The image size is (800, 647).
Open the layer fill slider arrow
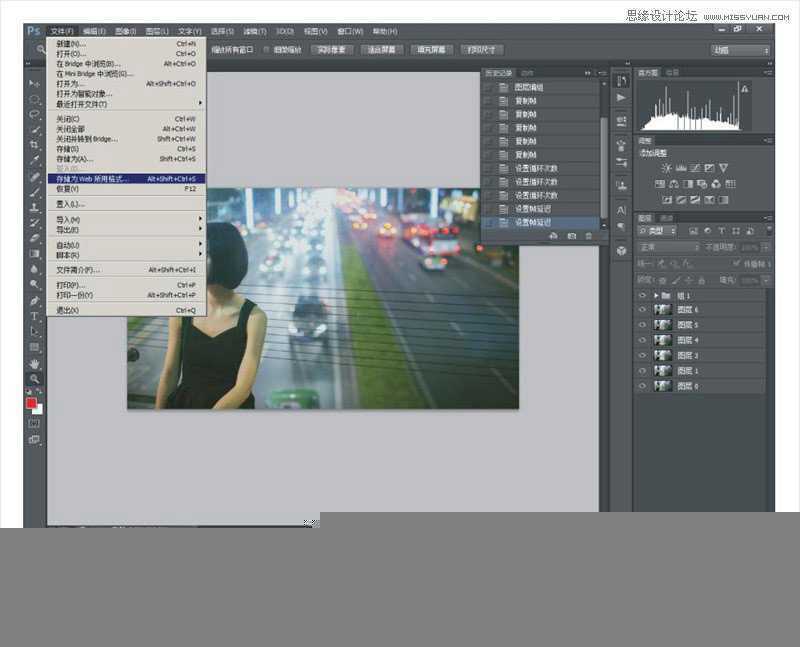coord(766,280)
